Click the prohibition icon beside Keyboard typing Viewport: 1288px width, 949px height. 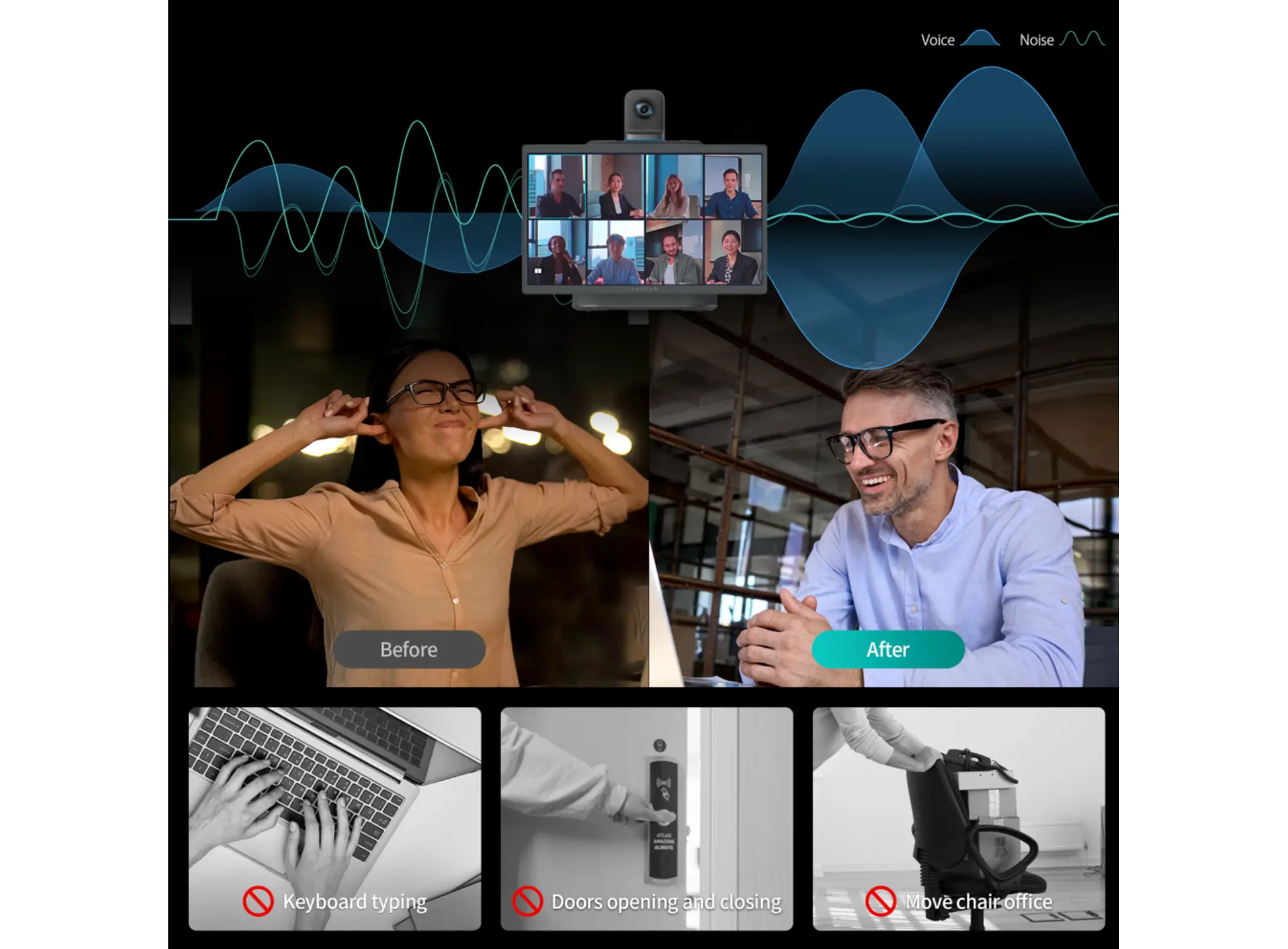[x=258, y=901]
